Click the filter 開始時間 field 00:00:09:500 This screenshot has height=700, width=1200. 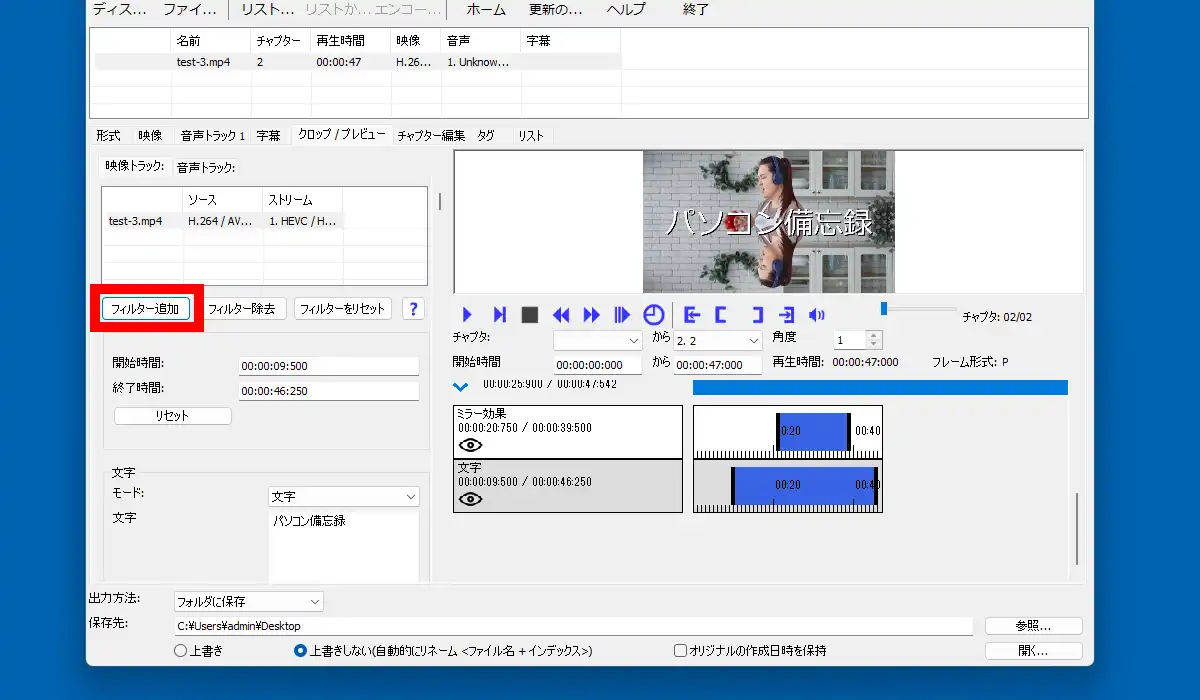coord(329,366)
